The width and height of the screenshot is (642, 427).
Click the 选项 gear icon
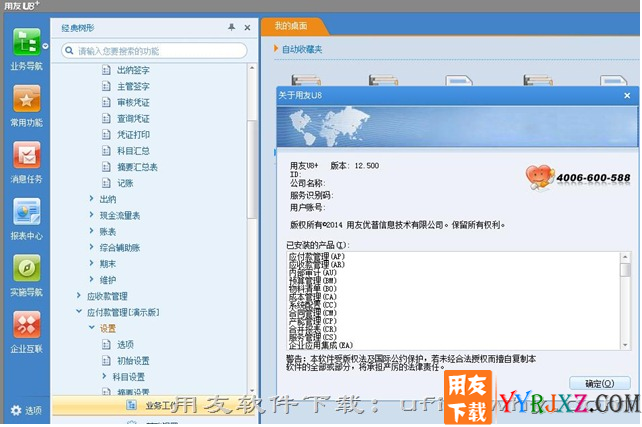coord(16,410)
